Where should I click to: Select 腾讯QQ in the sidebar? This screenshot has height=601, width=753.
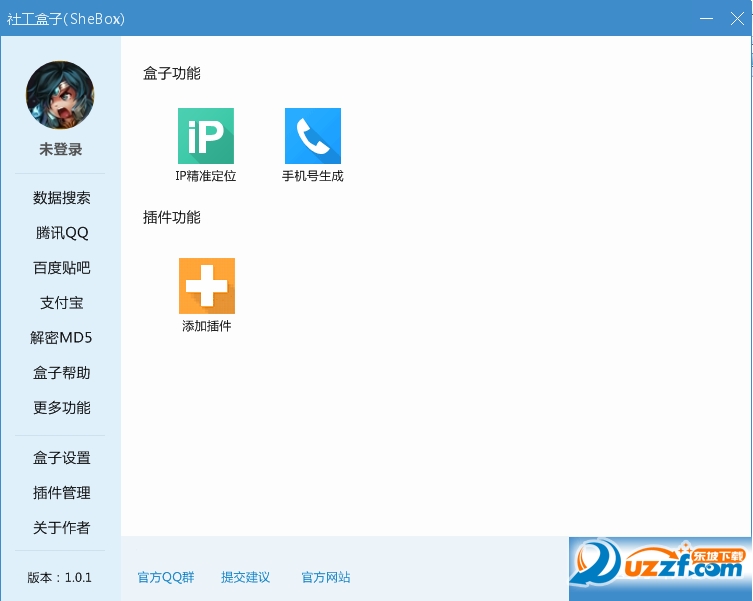[62, 233]
